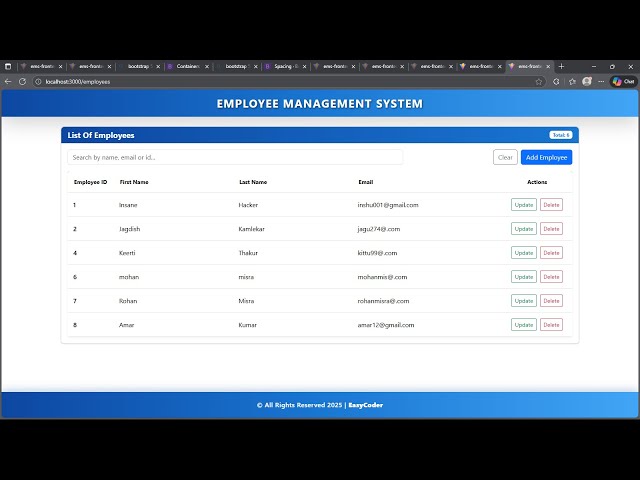Update employee Amar Kumar
Viewport: 640px width, 480px height.
[x=524, y=325]
